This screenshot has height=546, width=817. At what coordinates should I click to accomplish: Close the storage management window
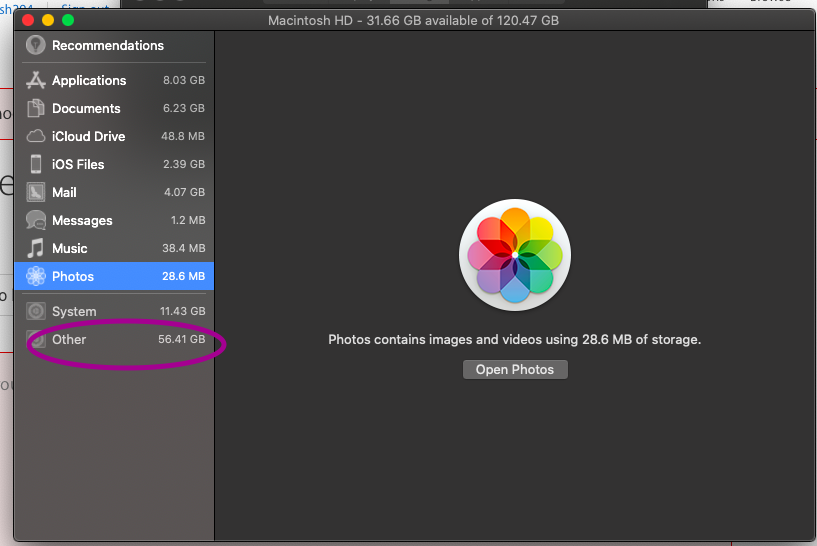pyautogui.click(x=28, y=20)
